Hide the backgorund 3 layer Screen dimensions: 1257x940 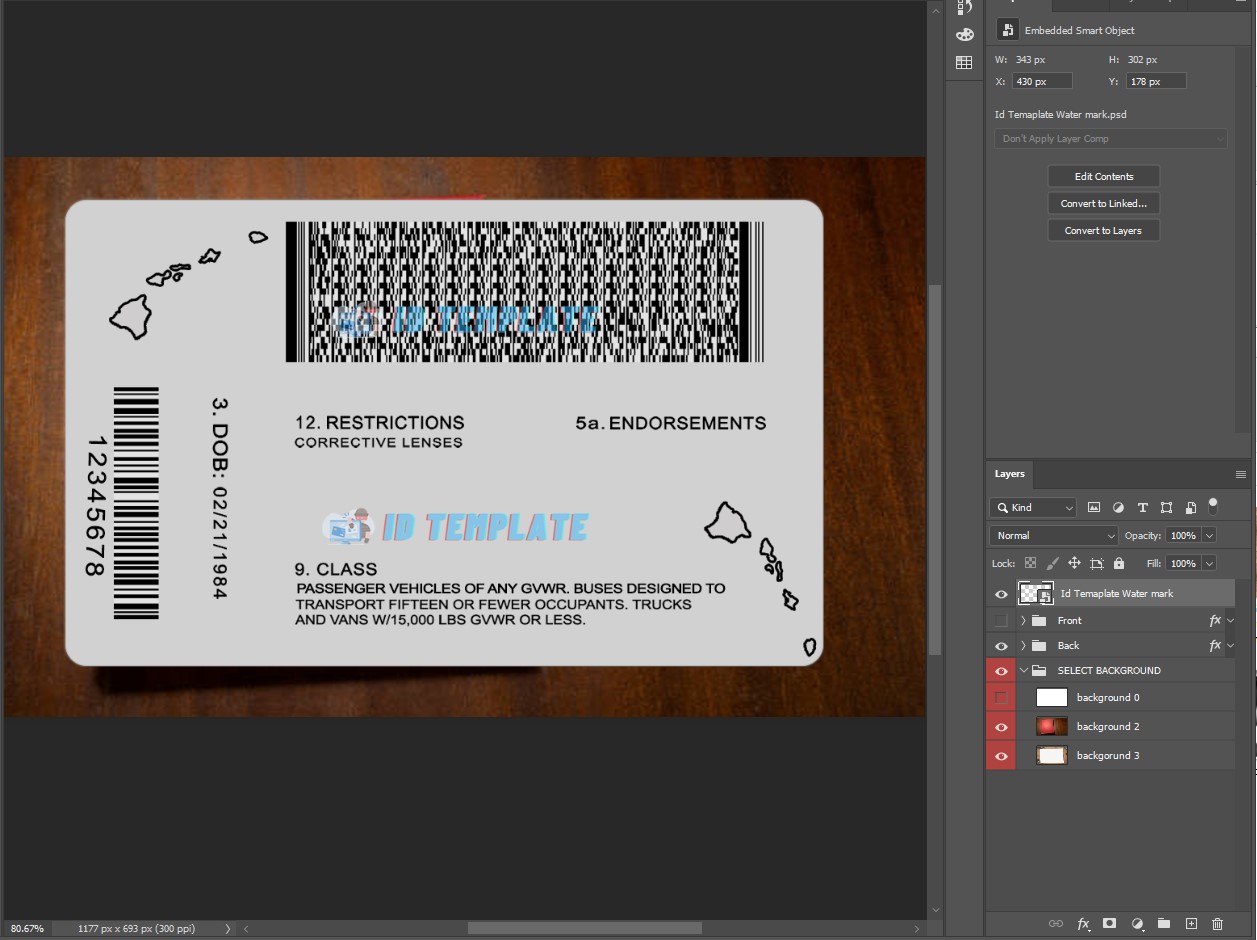[x=1001, y=756]
